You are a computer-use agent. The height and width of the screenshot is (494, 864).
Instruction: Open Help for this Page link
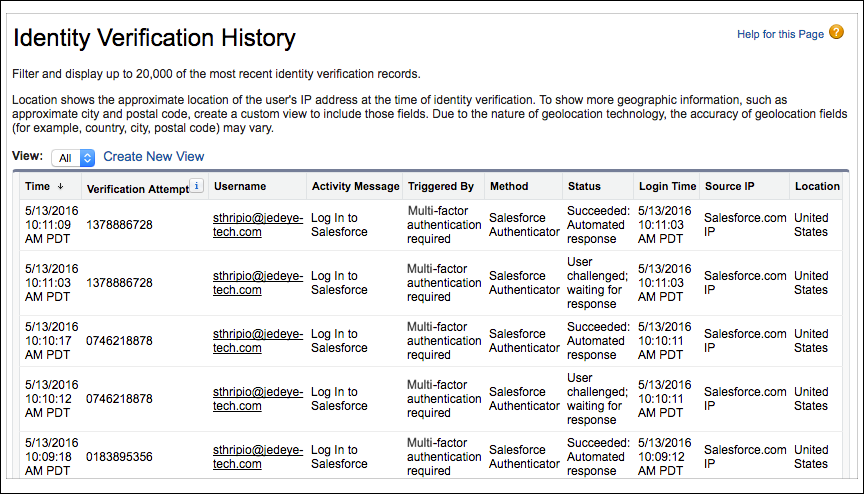(780, 34)
